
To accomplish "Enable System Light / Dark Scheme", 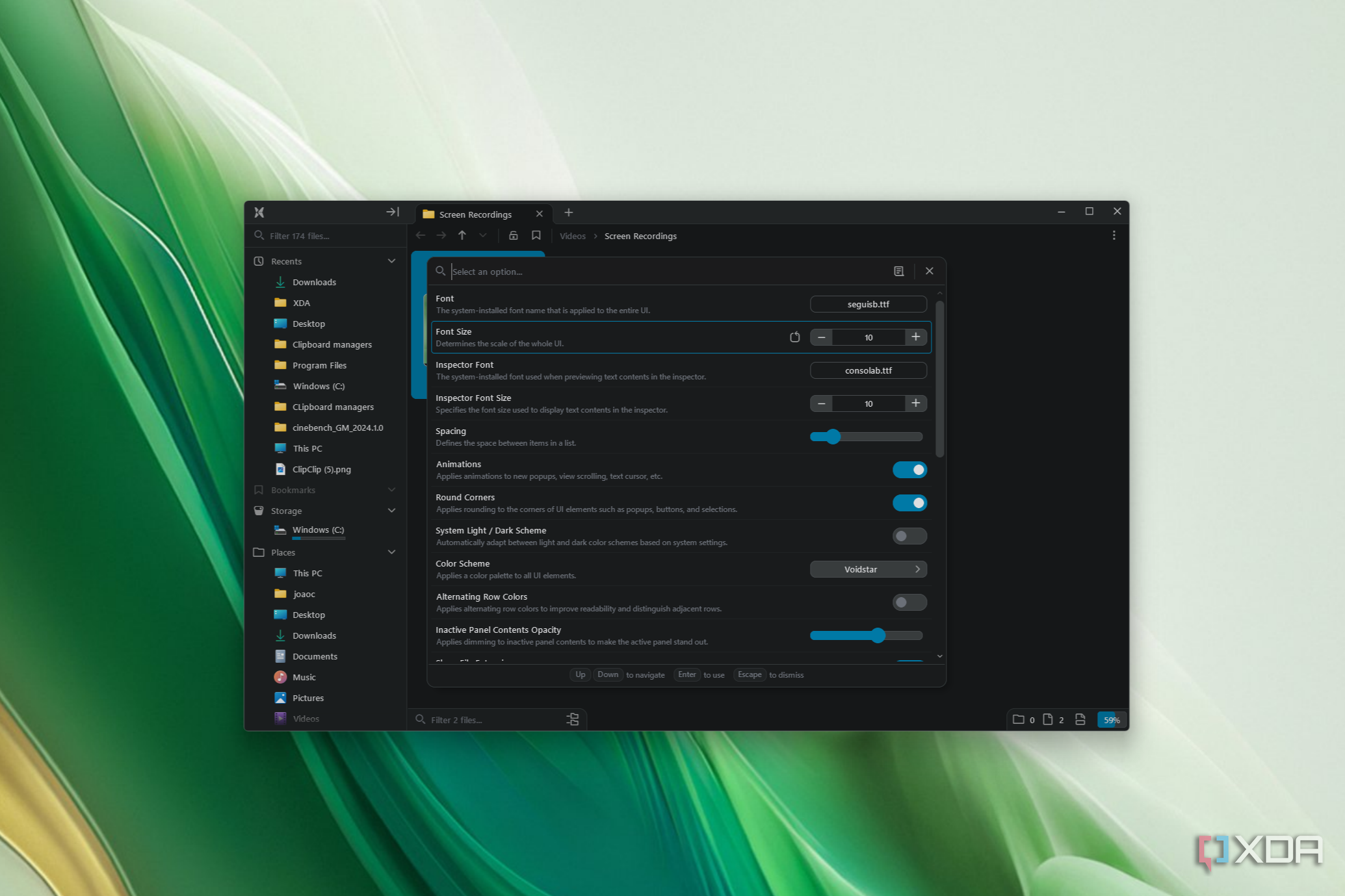I will pos(909,536).
